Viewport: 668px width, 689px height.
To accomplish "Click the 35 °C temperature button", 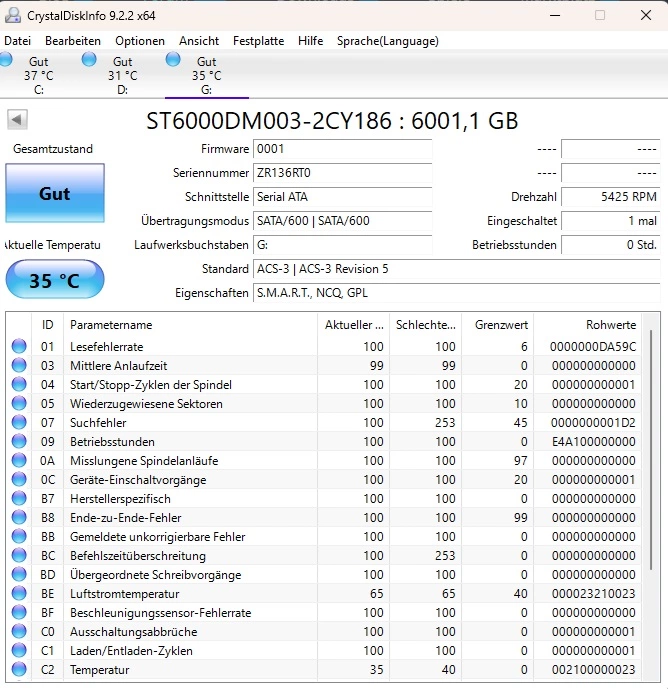I will [x=55, y=279].
